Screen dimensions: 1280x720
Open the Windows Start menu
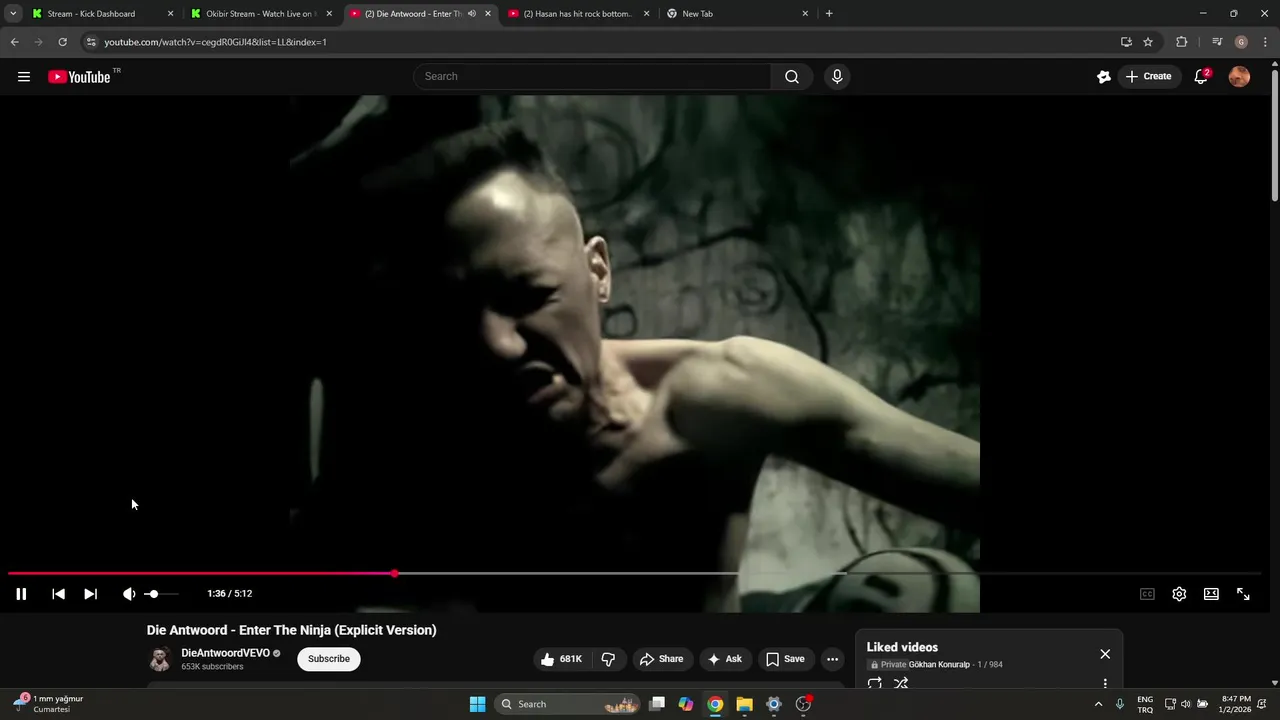coord(477,704)
